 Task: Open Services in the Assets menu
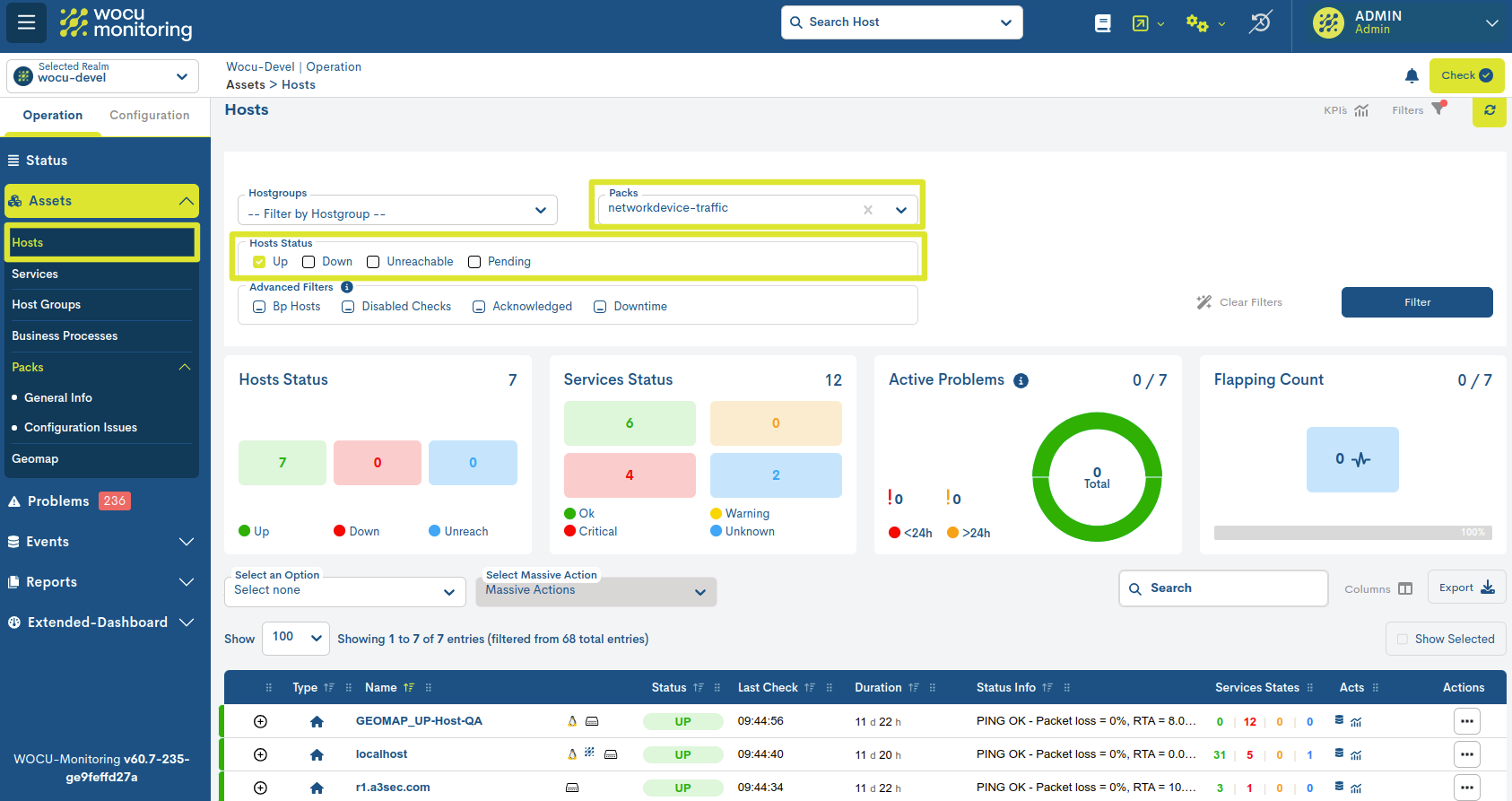[x=35, y=274]
